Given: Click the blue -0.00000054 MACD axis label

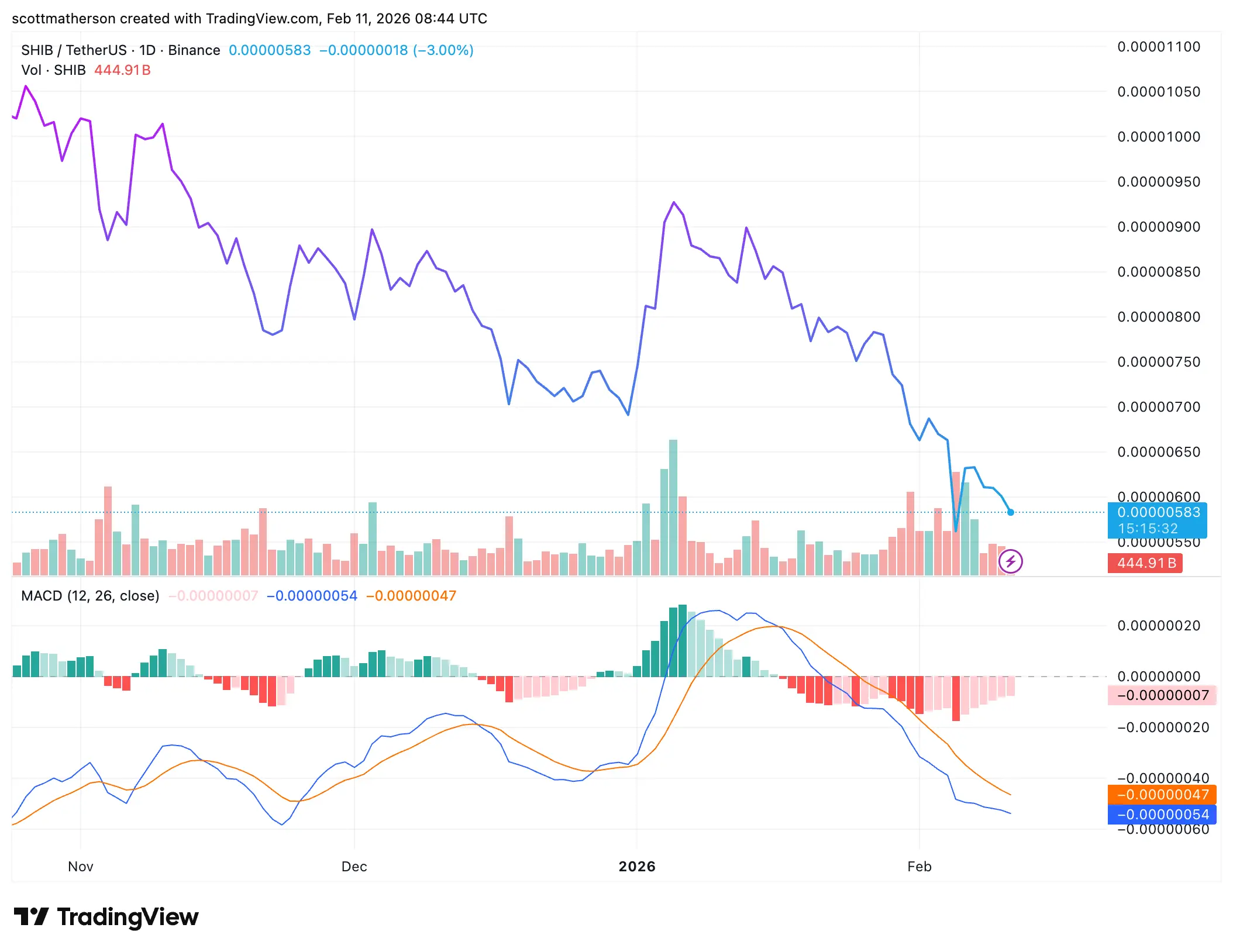Looking at the screenshot, I should tap(1162, 815).
